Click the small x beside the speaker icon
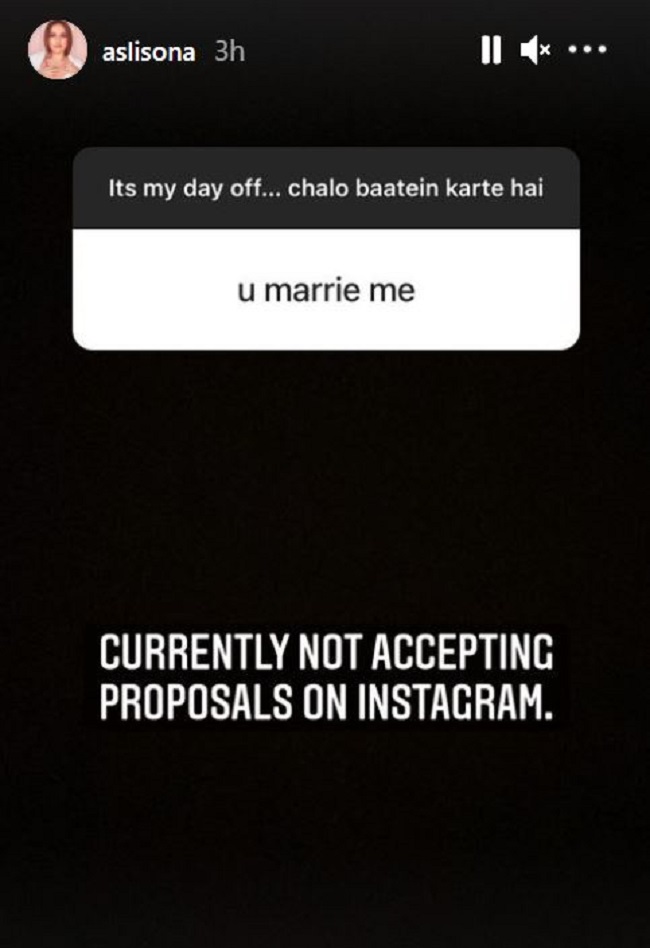The width and height of the screenshot is (650, 948). (545, 50)
